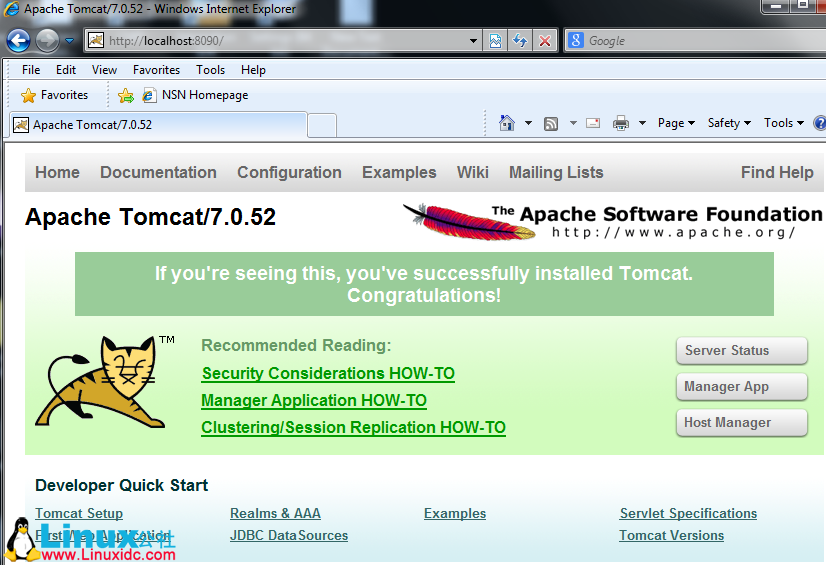Open Clustering/Session Replication HOW-TO link
This screenshot has width=826, height=565.
[353, 428]
